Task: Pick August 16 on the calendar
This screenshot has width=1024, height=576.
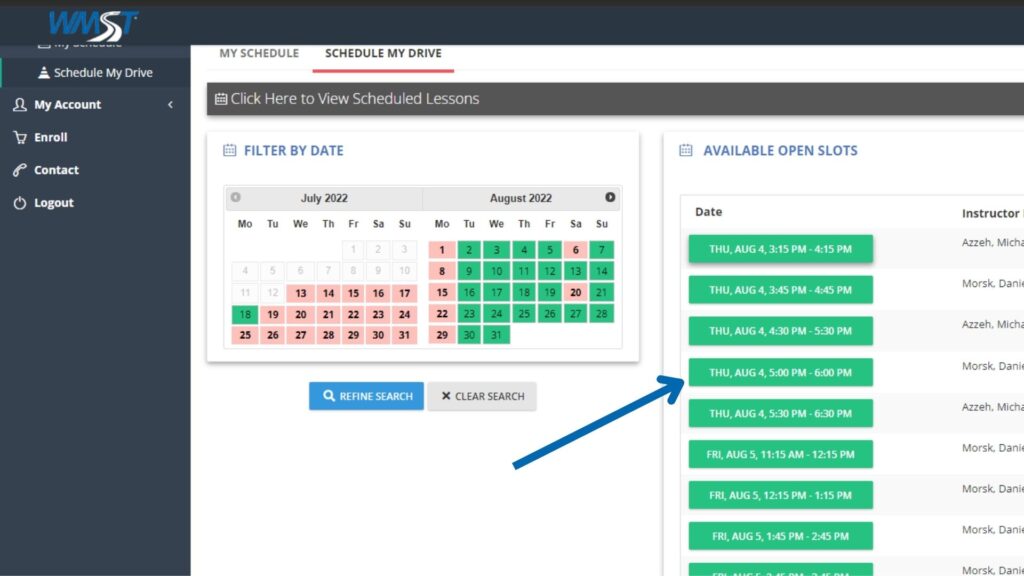Action: tap(469, 293)
